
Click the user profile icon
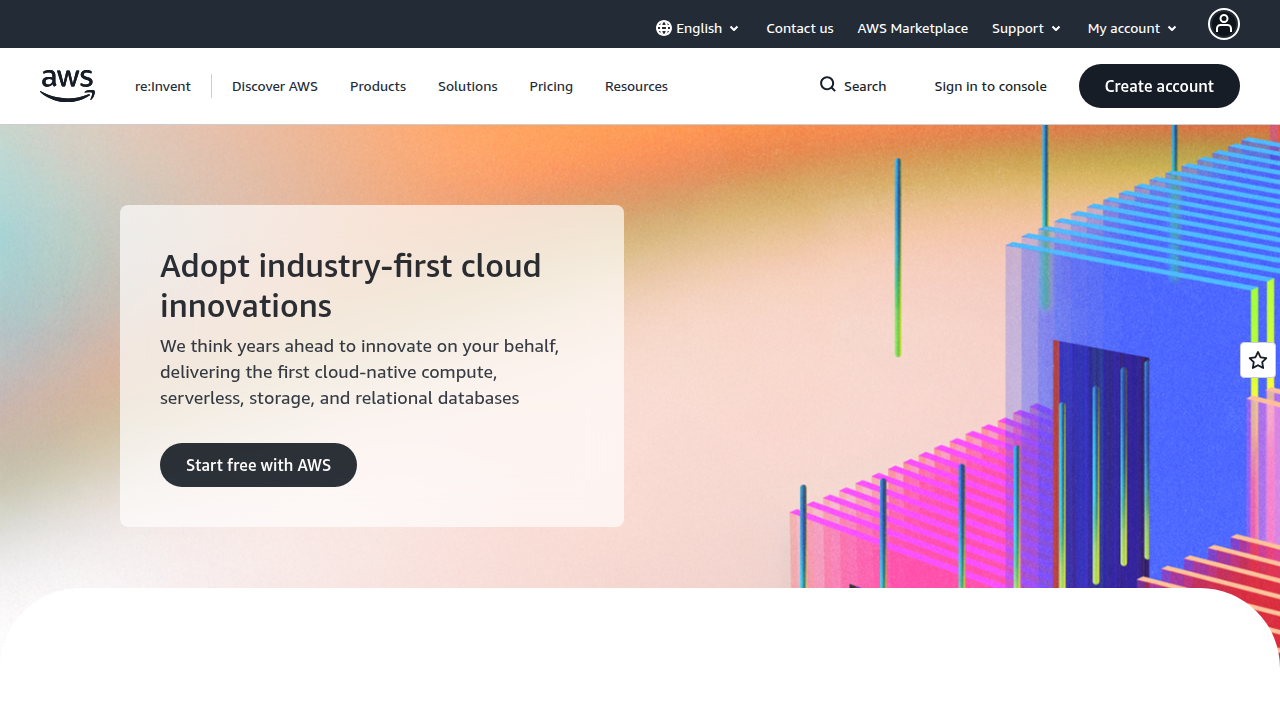tap(1223, 24)
